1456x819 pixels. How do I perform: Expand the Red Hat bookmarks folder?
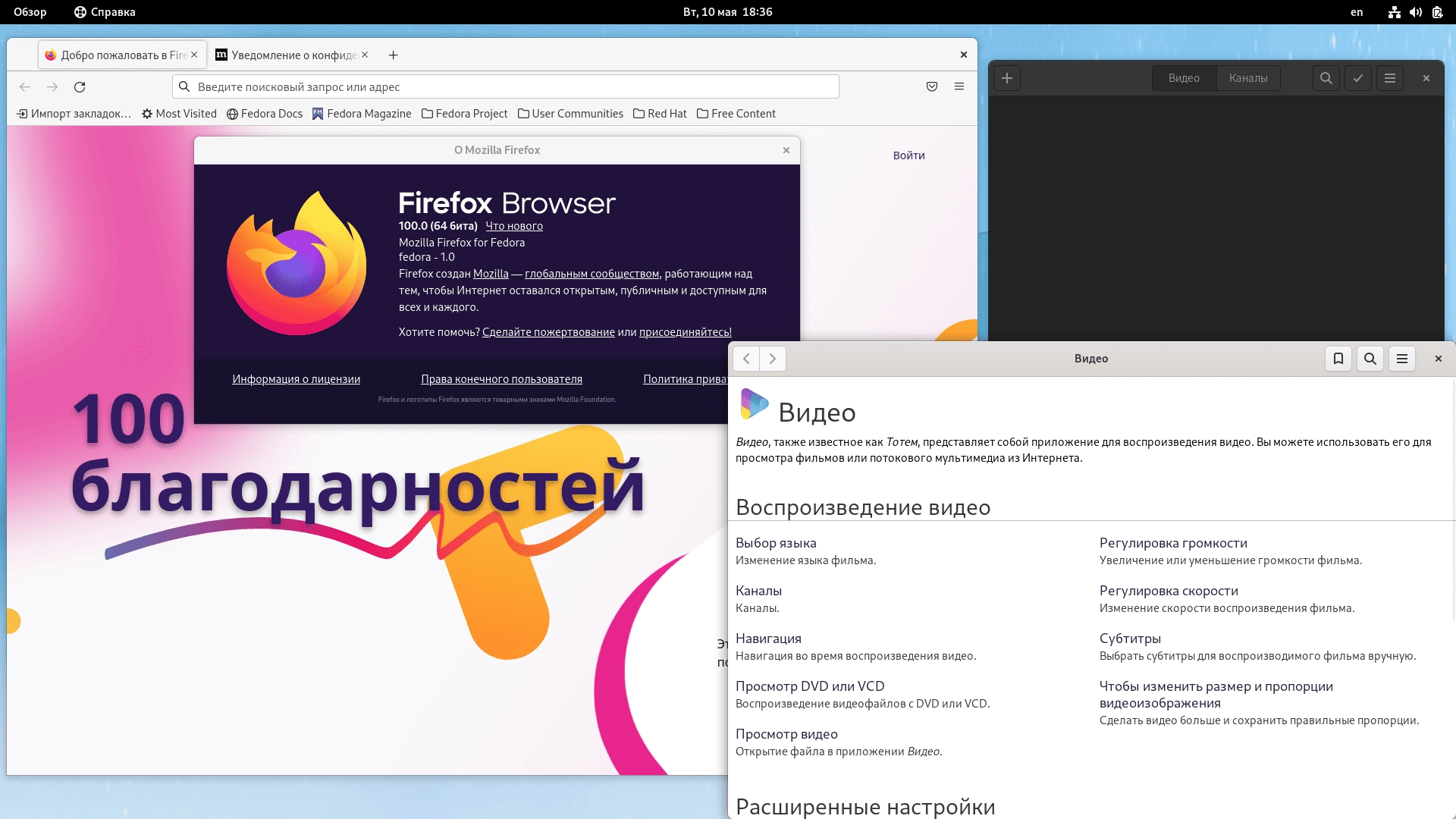[x=660, y=114]
